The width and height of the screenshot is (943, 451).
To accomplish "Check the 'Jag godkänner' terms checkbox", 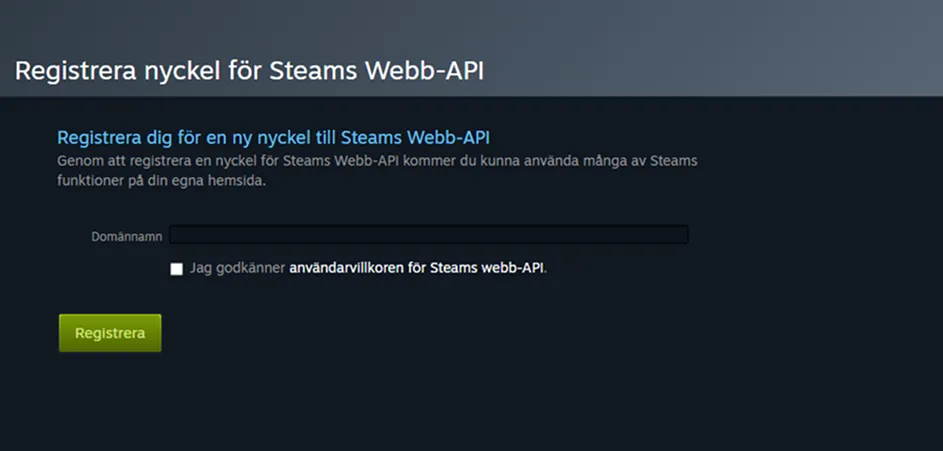I will 176,269.
